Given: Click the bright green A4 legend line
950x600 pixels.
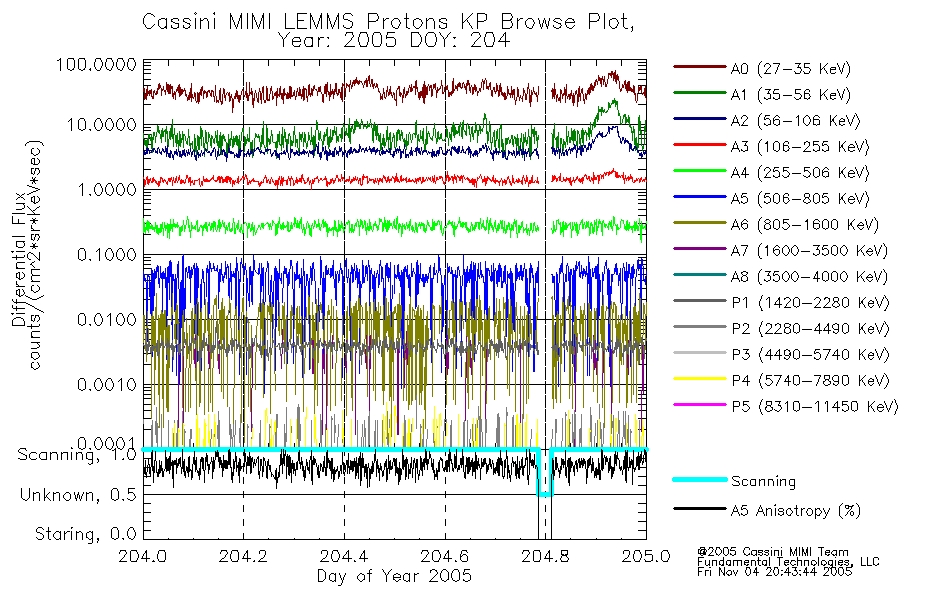Looking at the screenshot, I should pyautogui.click(x=699, y=171).
